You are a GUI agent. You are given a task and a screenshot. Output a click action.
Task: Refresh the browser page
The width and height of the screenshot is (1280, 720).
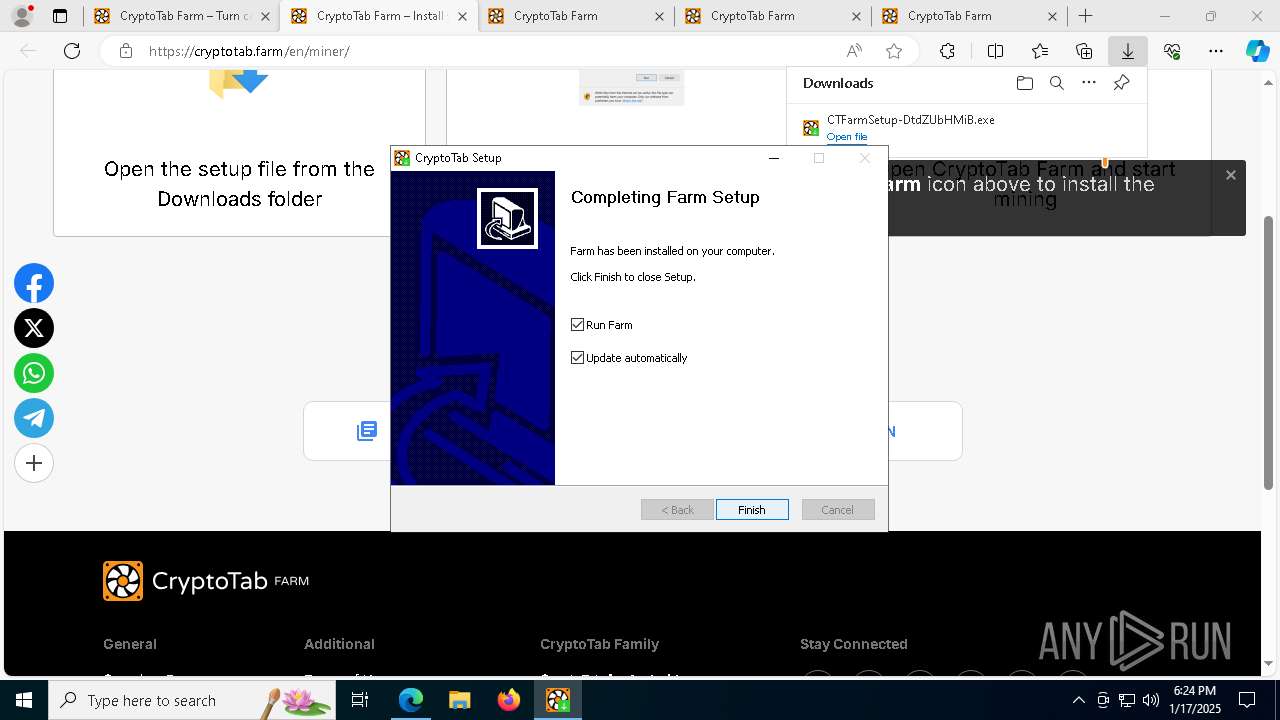[x=72, y=51]
